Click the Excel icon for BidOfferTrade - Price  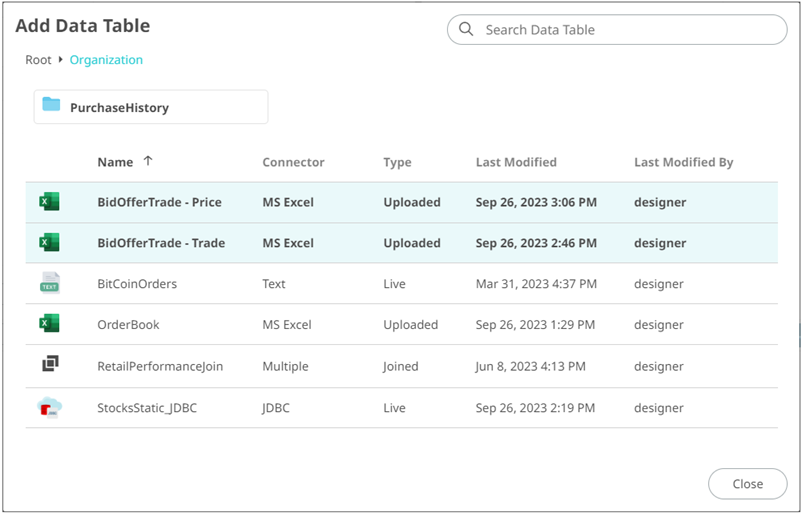tap(49, 202)
